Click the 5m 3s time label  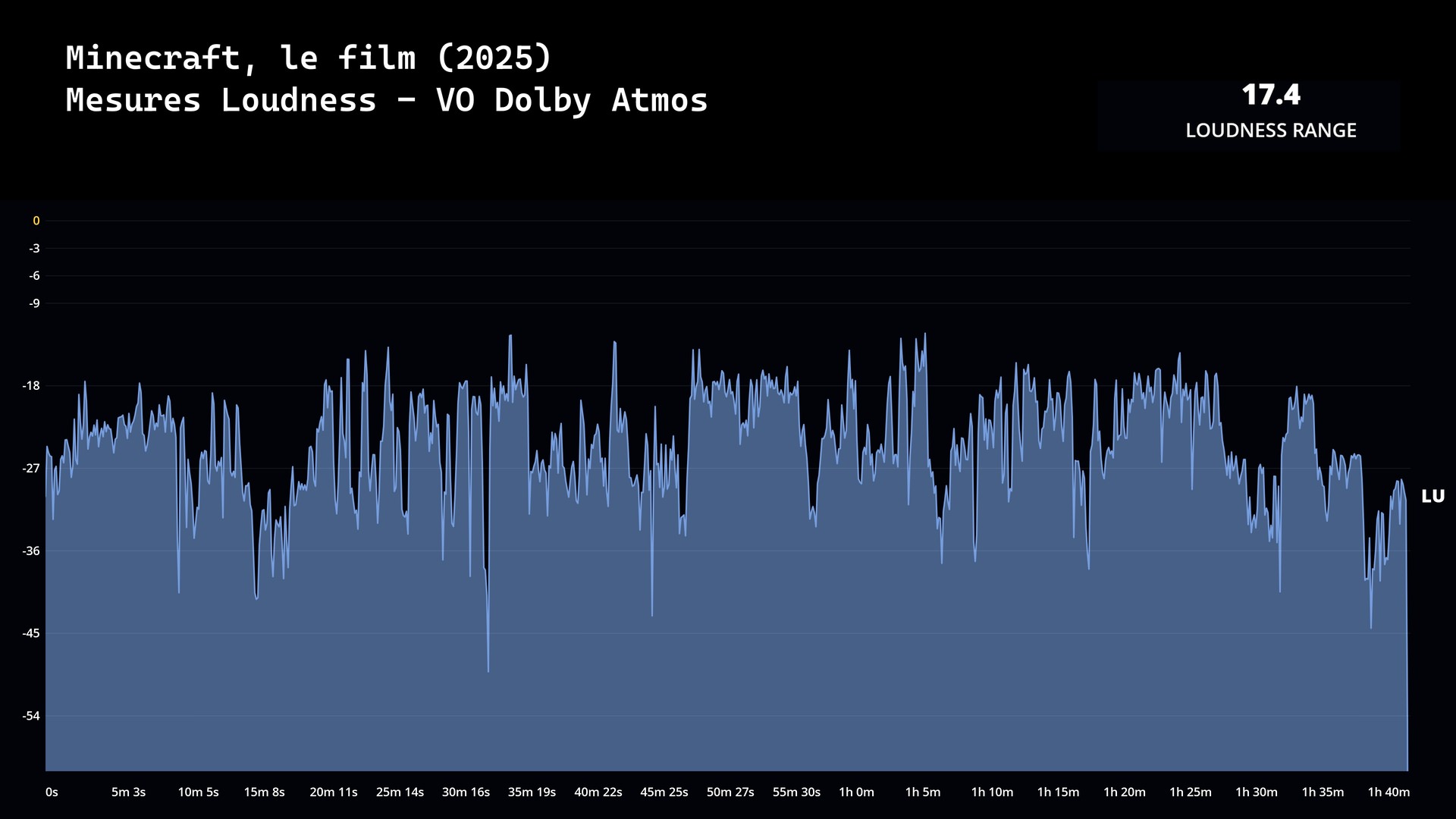pos(128,792)
